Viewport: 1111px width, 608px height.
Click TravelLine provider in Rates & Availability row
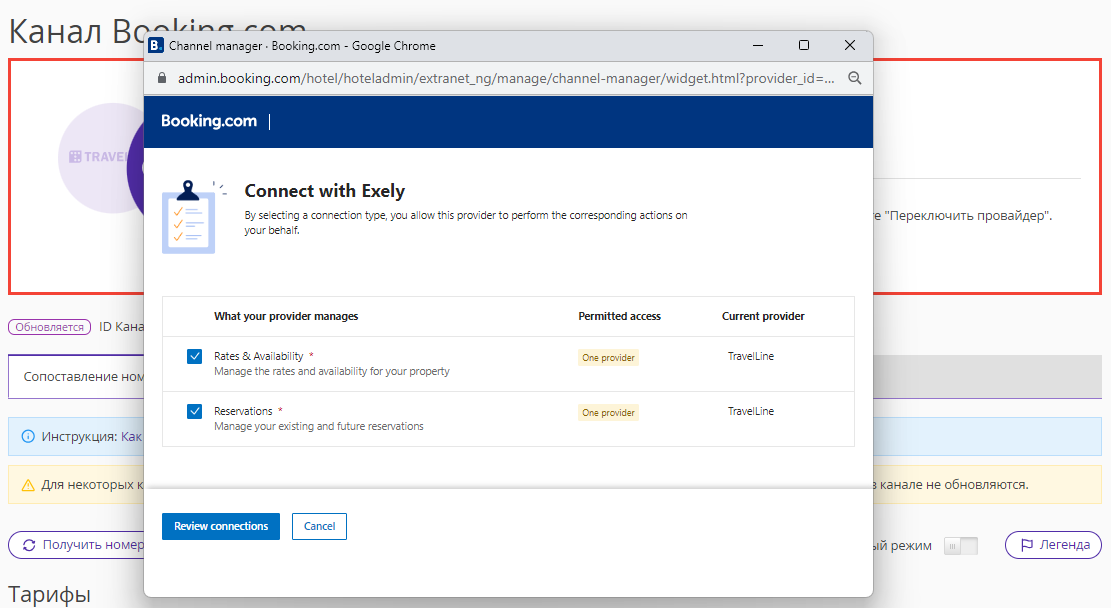click(x=751, y=356)
